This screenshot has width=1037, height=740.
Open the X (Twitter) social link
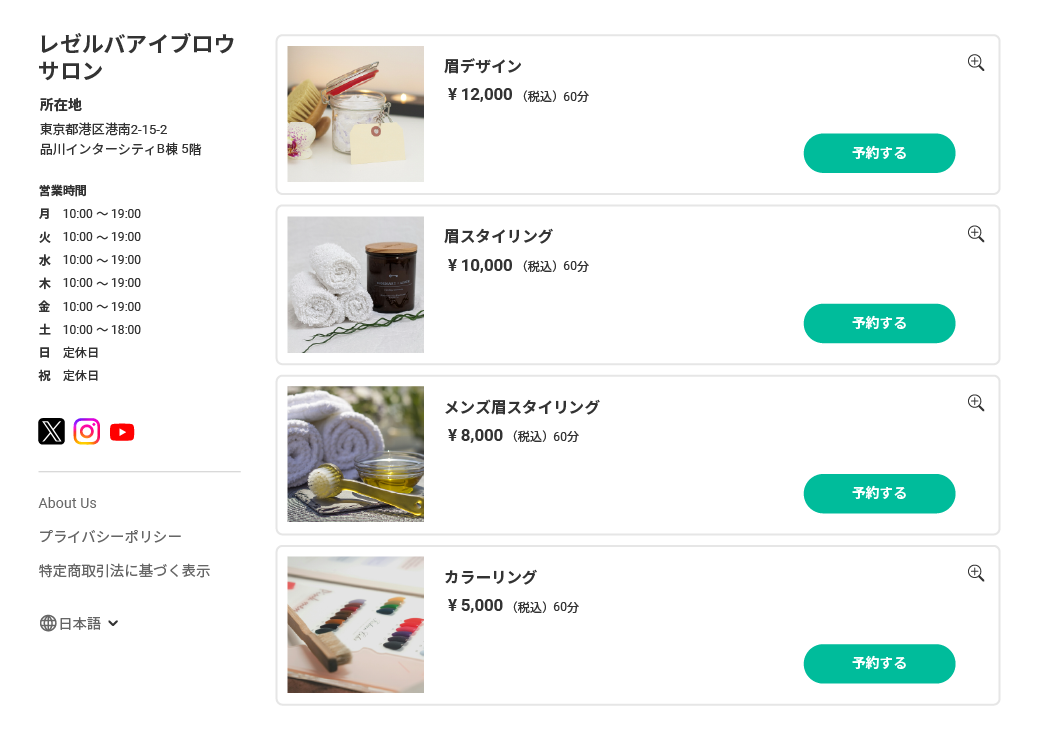[52, 431]
